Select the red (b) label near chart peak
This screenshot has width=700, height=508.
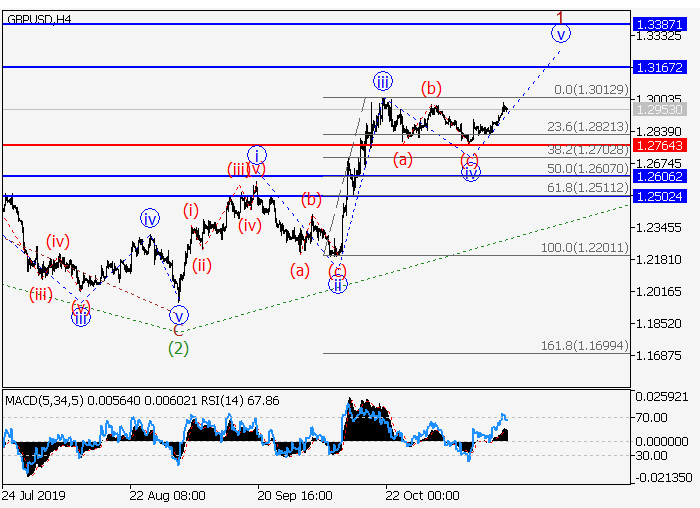point(431,88)
